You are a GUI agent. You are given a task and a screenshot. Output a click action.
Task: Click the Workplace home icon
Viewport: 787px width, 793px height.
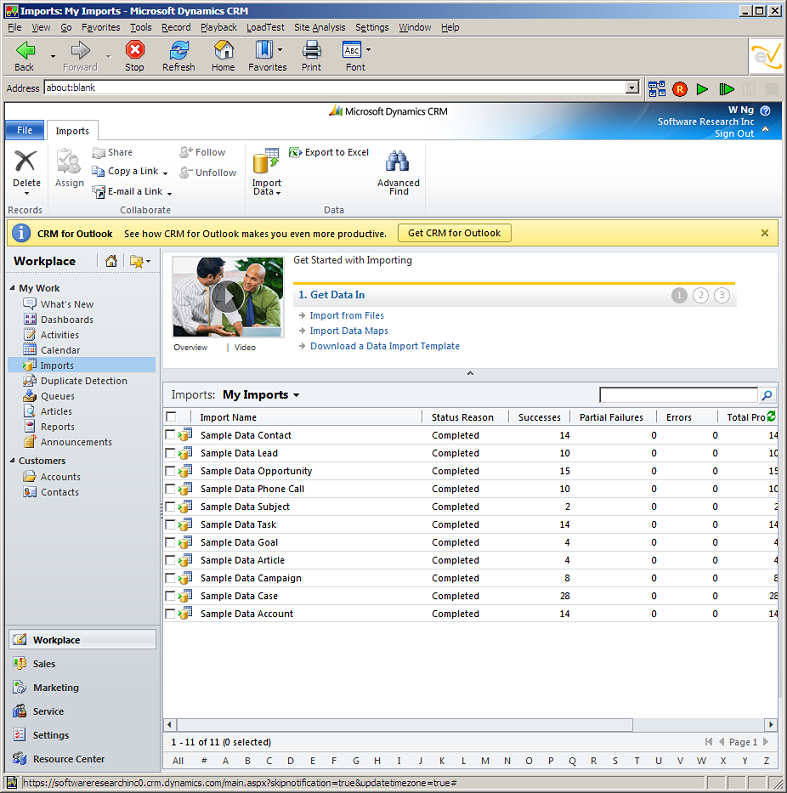point(111,261)
